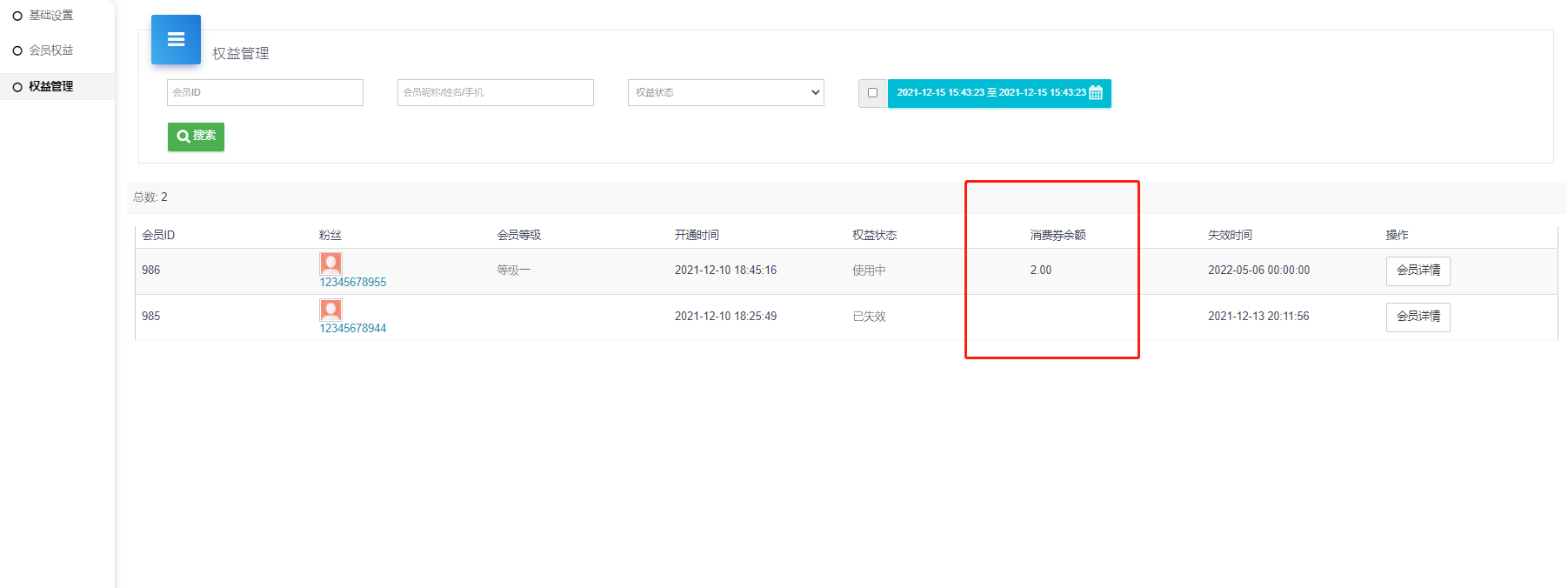Open the 权益状态 dropdown
Image resolution: width=1568 pixels, height=588 pixels.
click(x=725, y=93)
